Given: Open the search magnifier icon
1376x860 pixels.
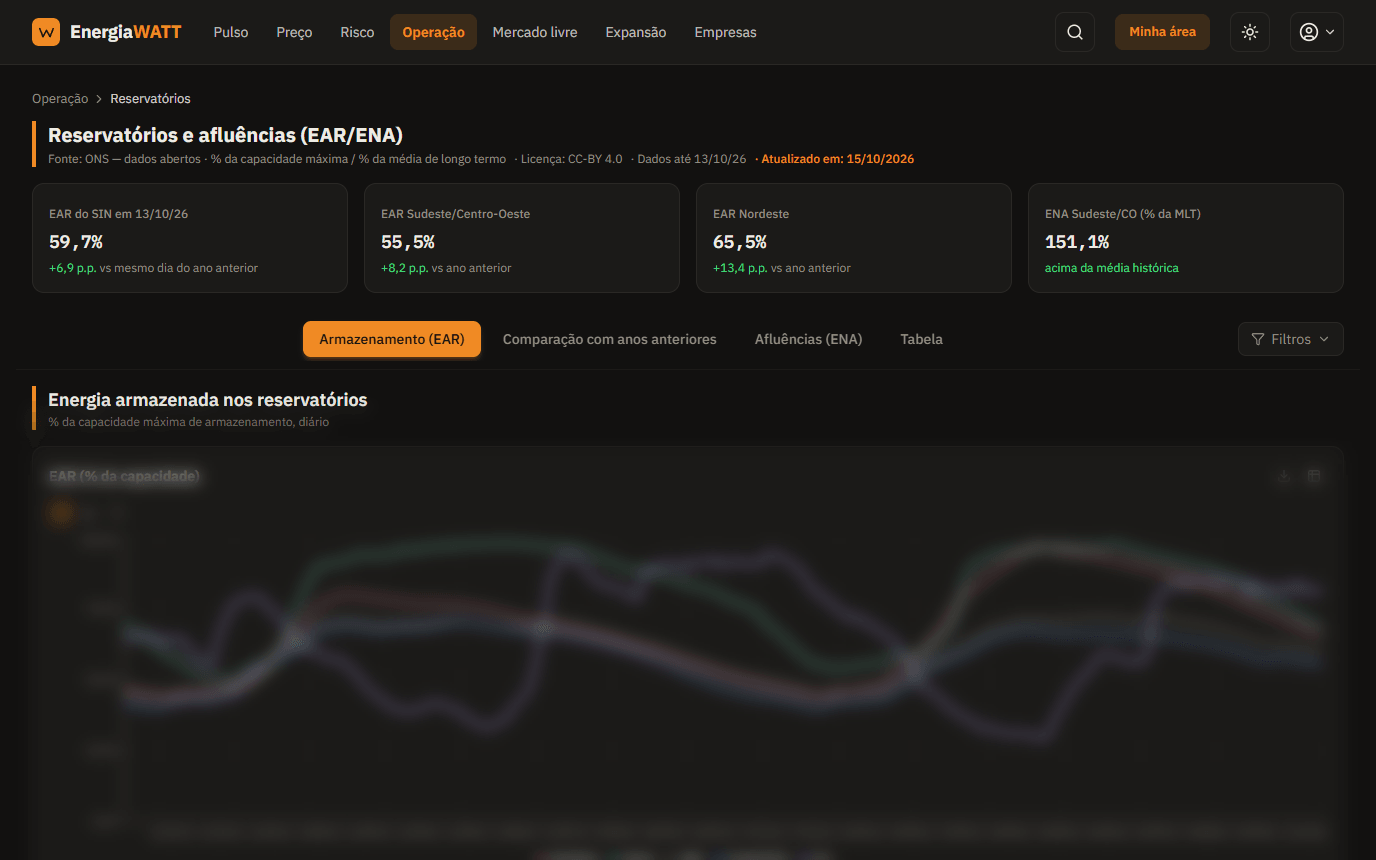Looking at the screenshot, I should coord(1075,32).
